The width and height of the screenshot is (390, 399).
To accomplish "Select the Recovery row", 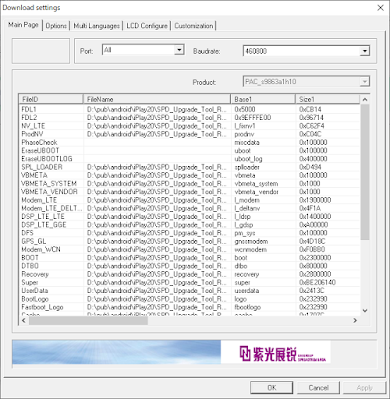I will (x=189, y=274).
